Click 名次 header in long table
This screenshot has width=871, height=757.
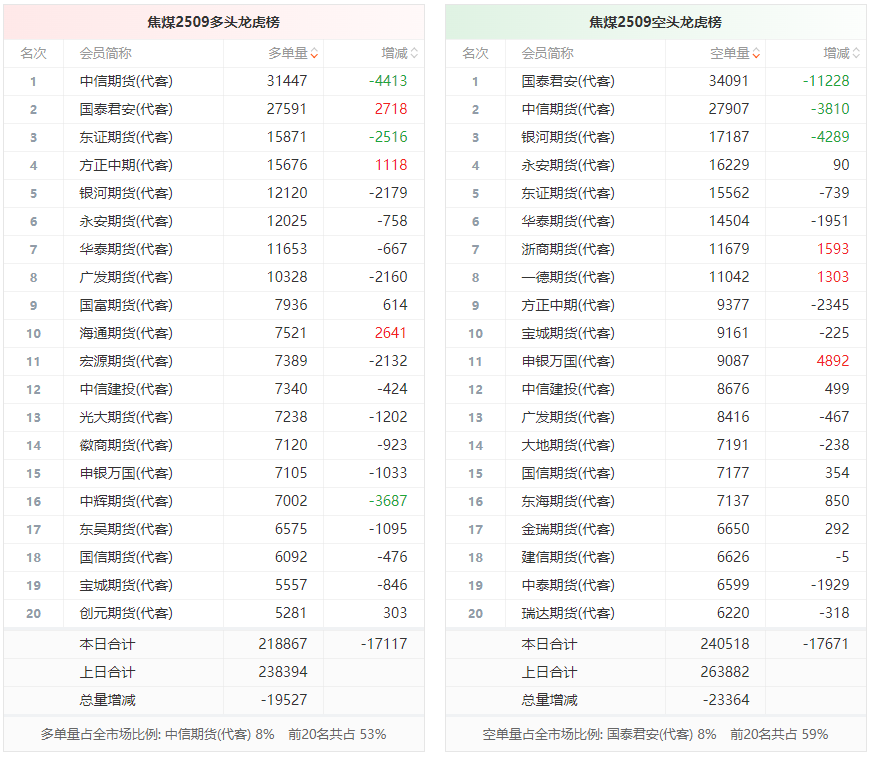coord(33,53)
